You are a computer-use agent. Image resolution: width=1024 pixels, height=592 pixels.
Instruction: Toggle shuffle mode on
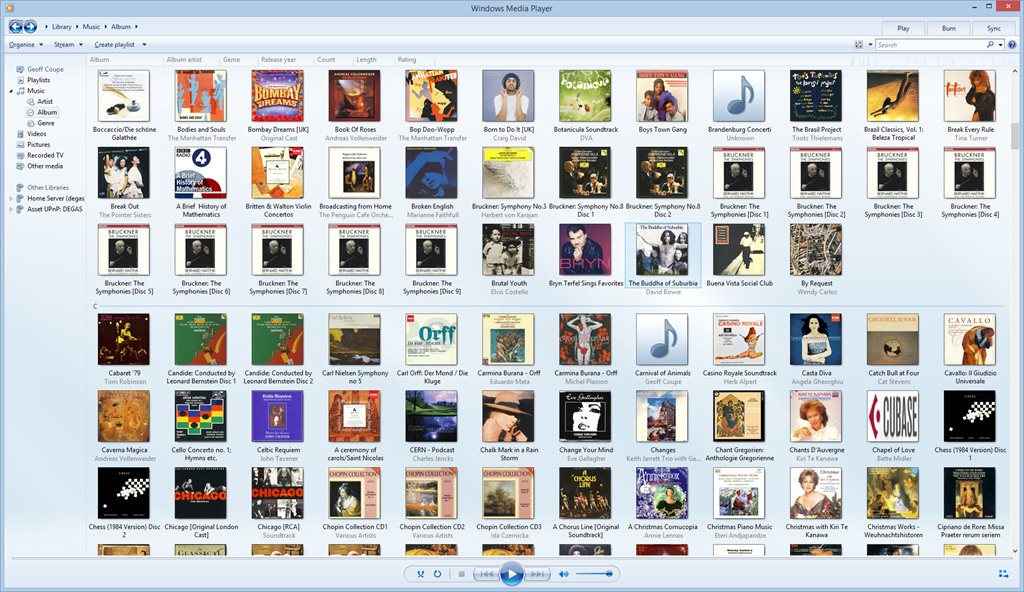[x=421, y=574]
